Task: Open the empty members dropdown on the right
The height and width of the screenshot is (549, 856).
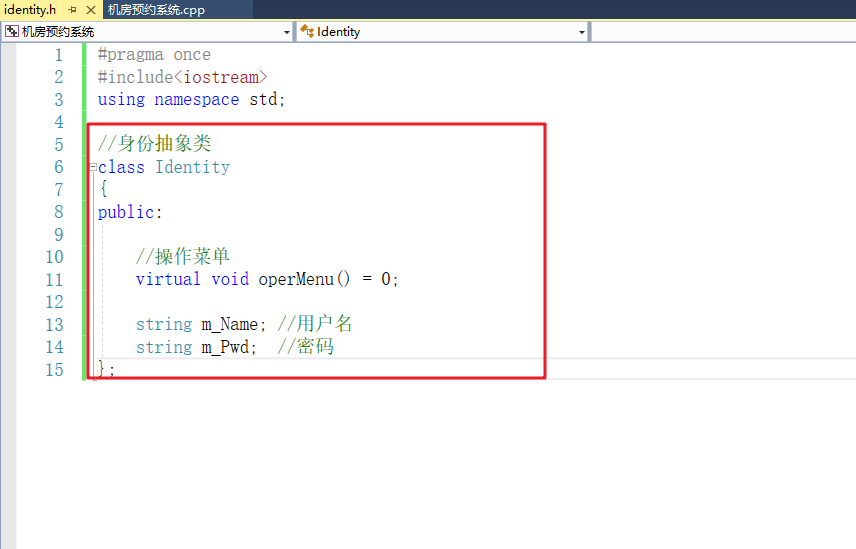Action: pyautogui.click(x=722, y=32)
